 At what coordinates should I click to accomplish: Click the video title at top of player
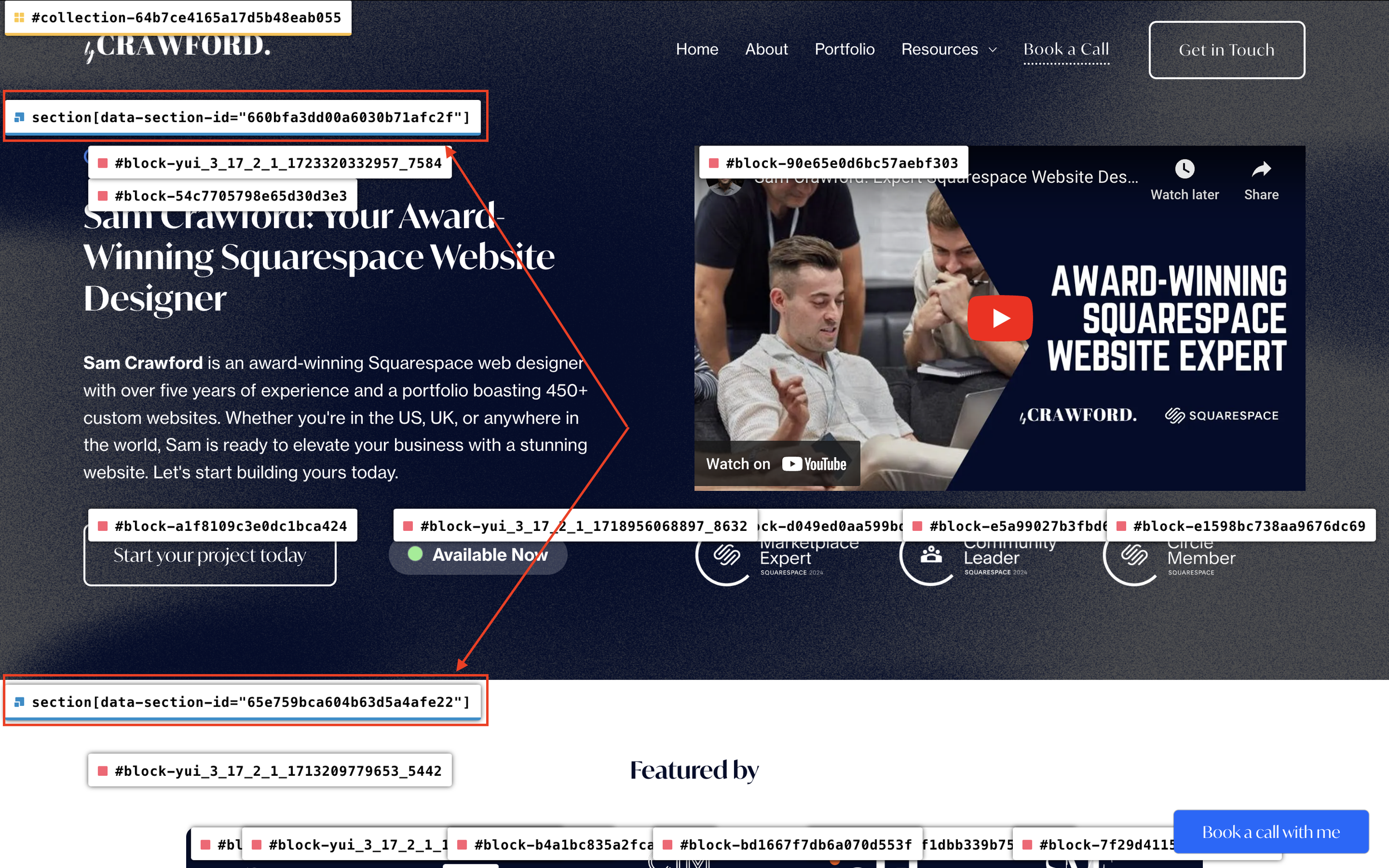(945, 177)
